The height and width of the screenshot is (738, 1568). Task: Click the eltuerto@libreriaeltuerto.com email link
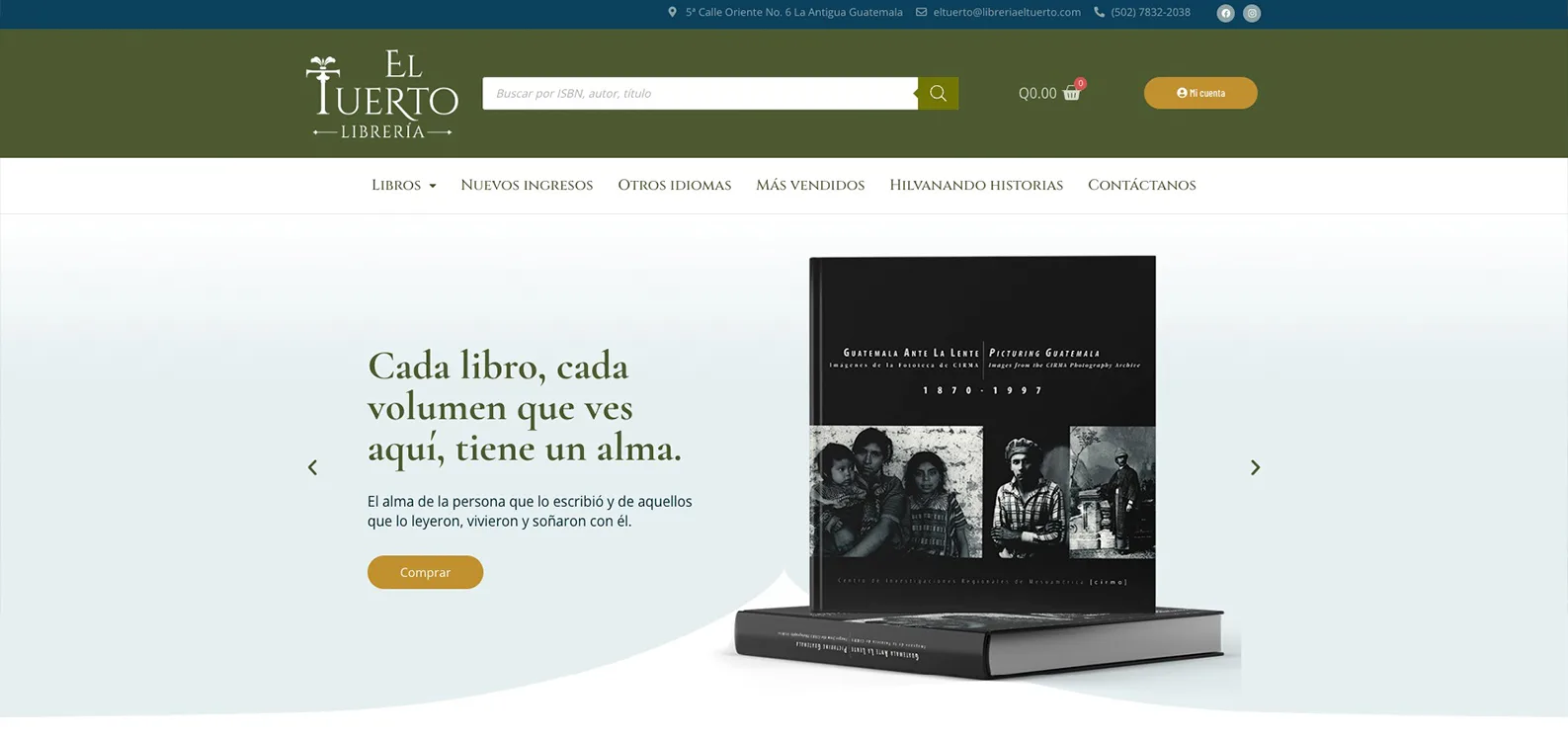pos(1007,13)
